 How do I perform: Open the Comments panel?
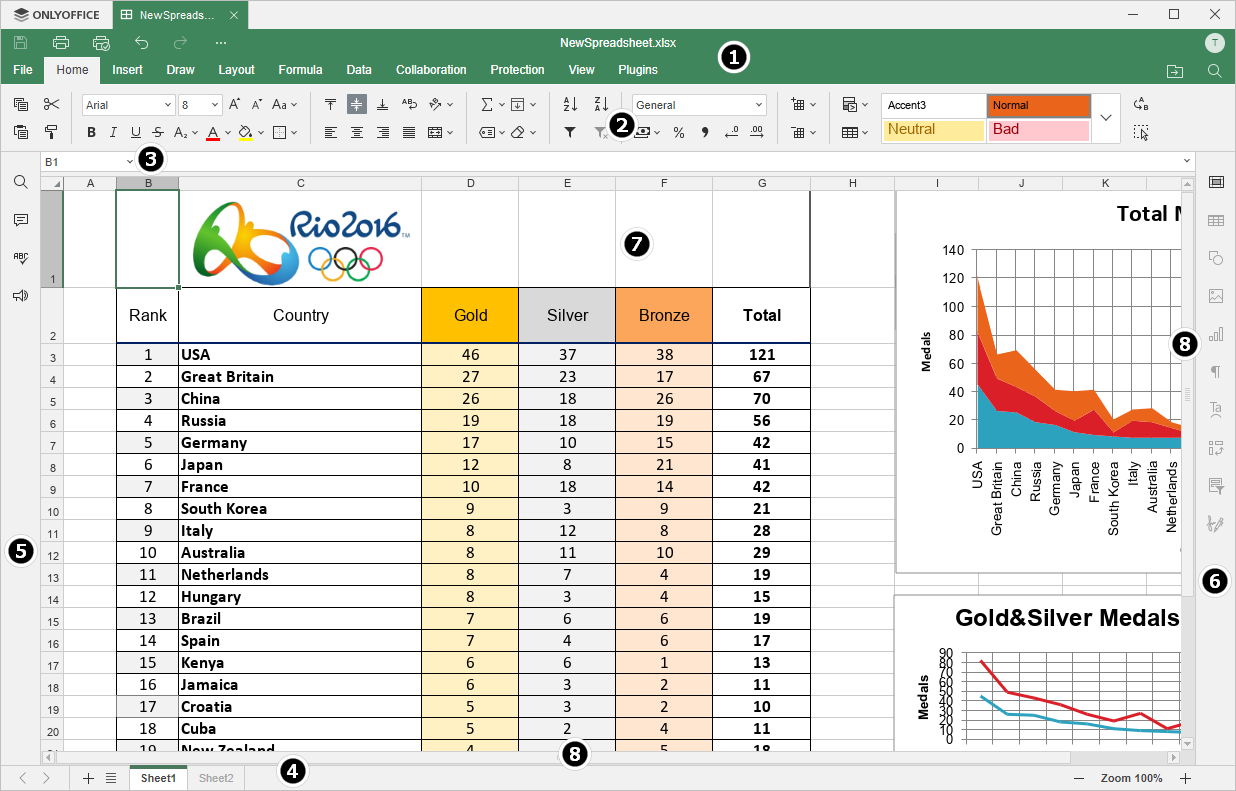coord(20,219)
